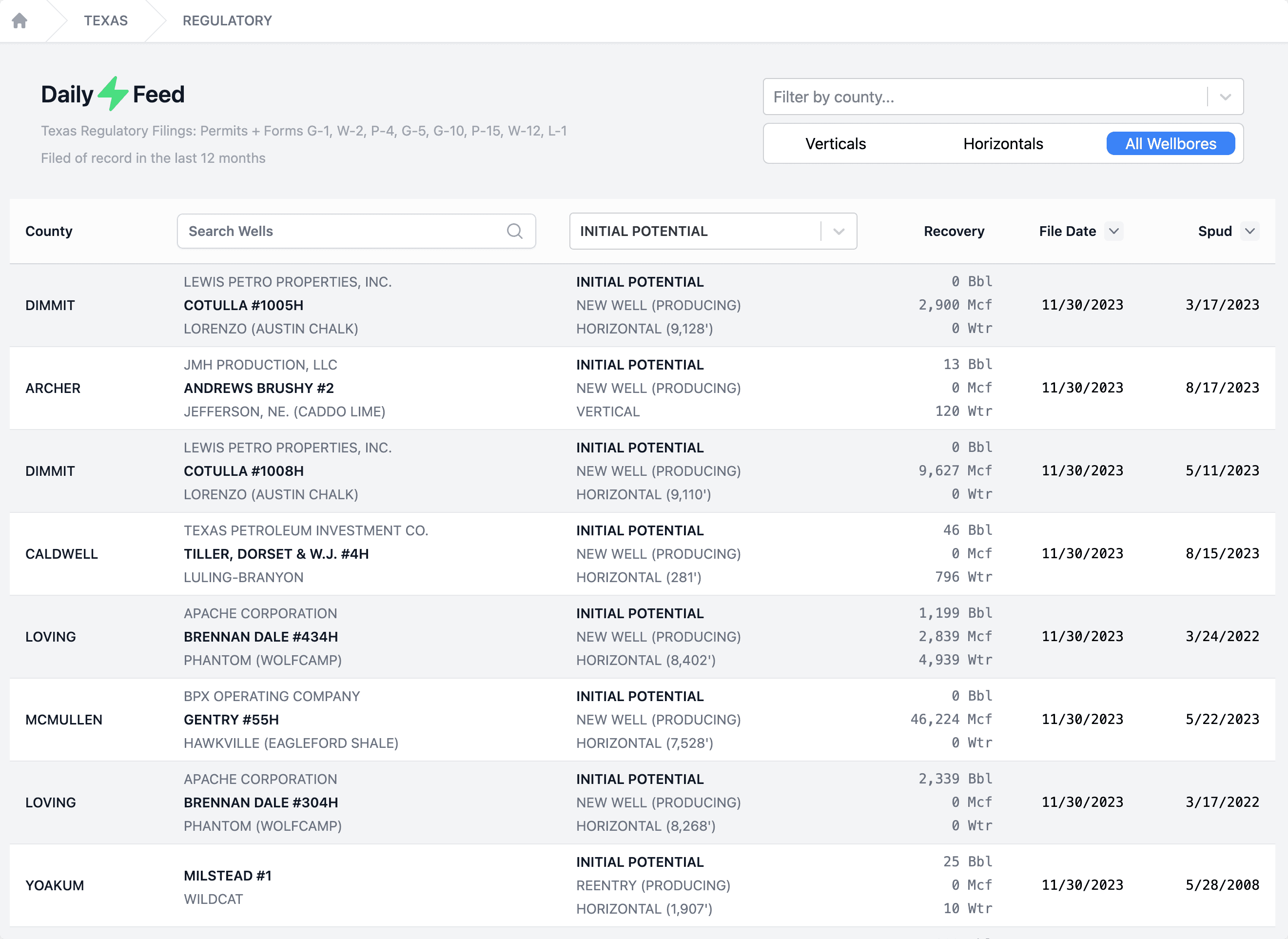Viewport: 1288px width, 939px height.
Task: Click the File Date column label
Action: pyautogui.click(x=1068, y=232)
